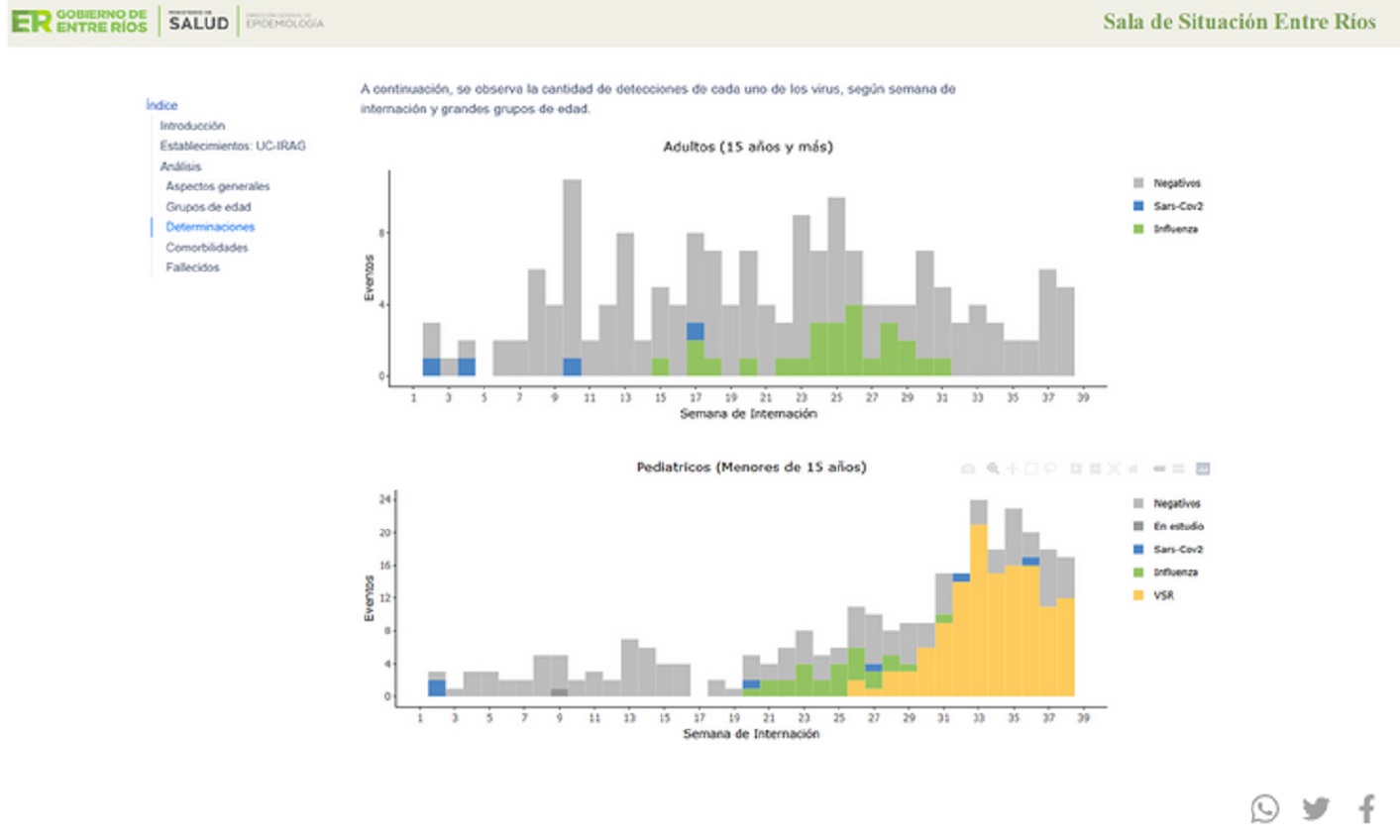Share the page via the Twitter bird icon
Viewport: 1400px width, 840px height.
[x=1316, y=808]
